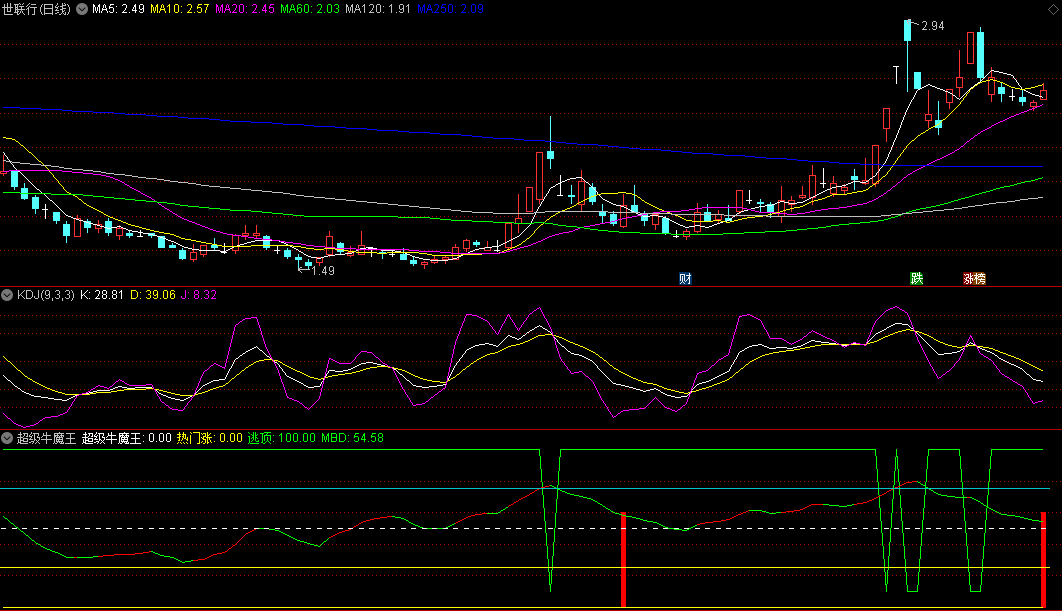Click the green 逃顶 indicator value

tap(282, 437)
